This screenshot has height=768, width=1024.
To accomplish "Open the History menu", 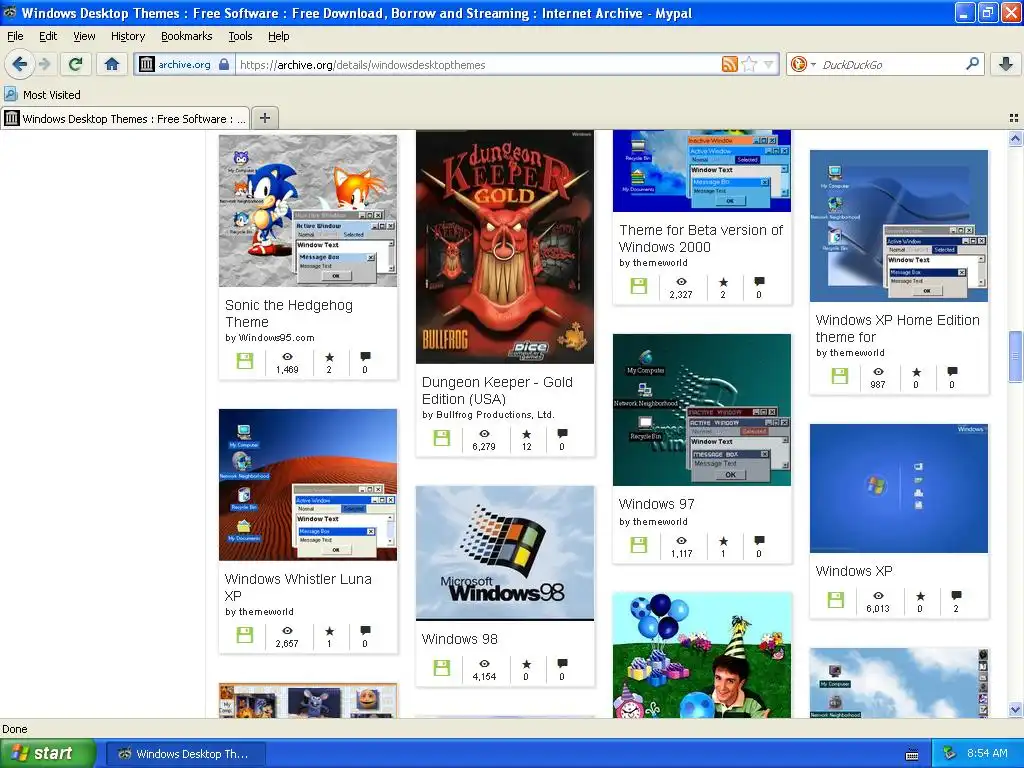I will tap(128, 36).
